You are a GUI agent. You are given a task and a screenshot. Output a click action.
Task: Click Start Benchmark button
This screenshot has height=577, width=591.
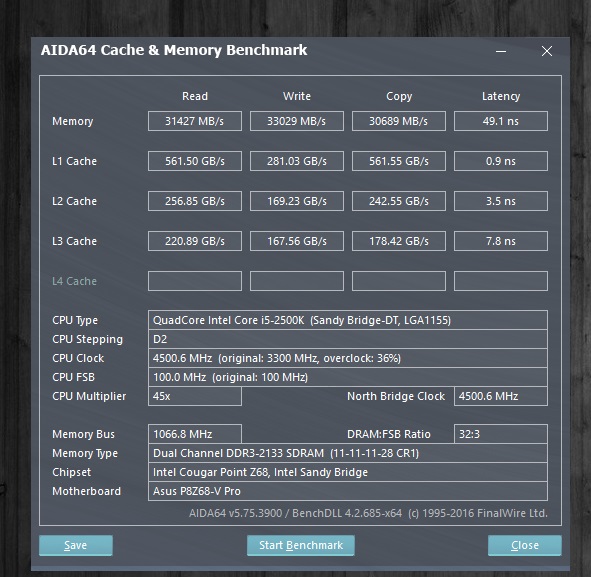[x=301, y=545]
